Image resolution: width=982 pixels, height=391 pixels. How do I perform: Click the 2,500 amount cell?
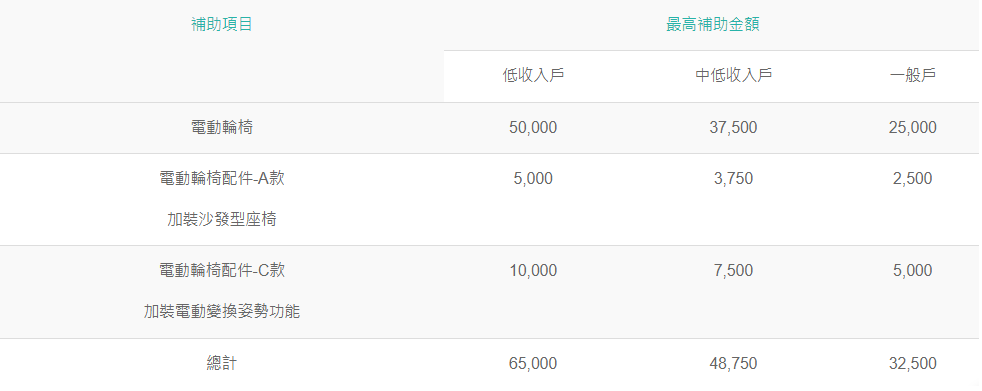tap(912, 179)
